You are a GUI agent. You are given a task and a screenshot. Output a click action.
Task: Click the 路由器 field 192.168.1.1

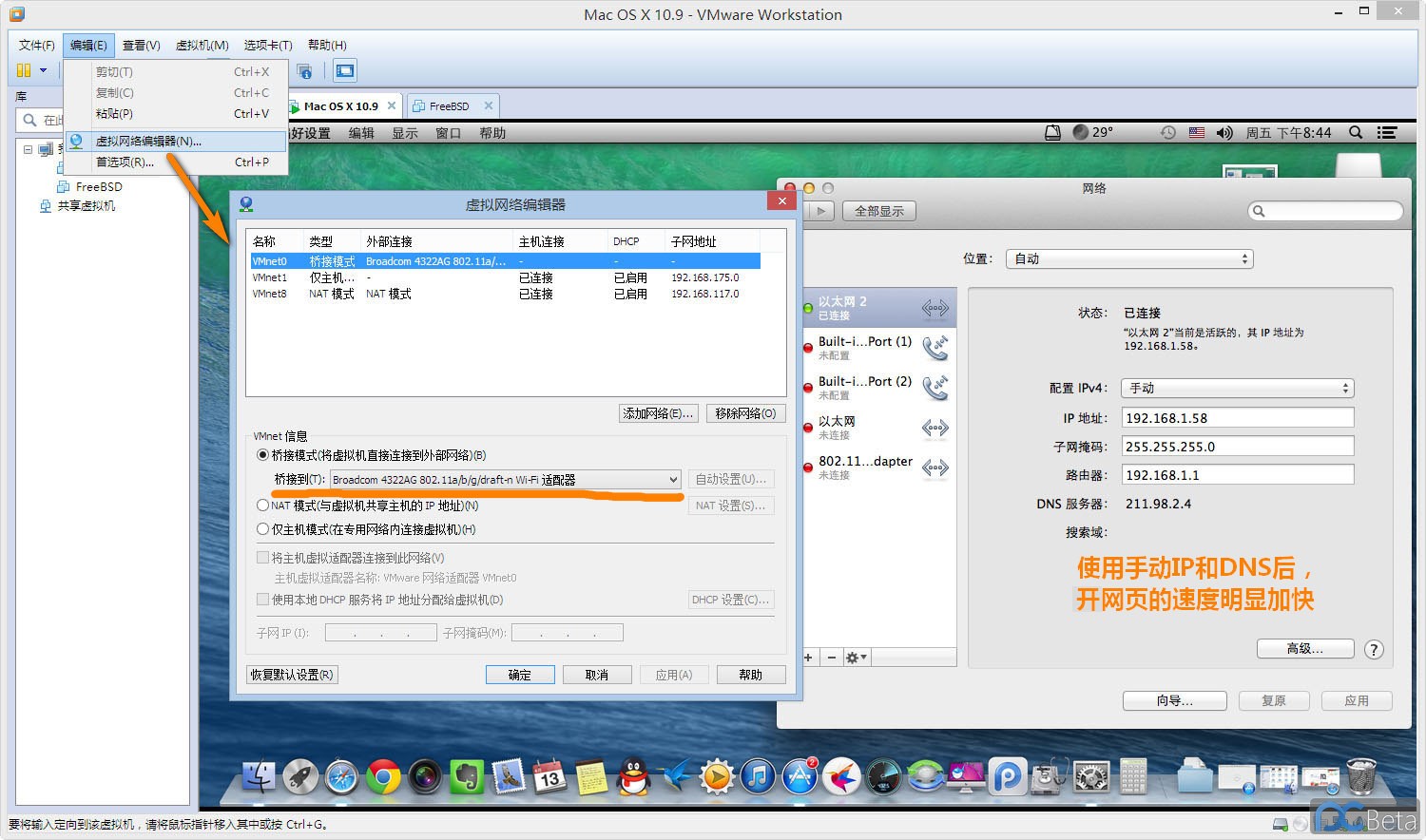[1237, 475]
